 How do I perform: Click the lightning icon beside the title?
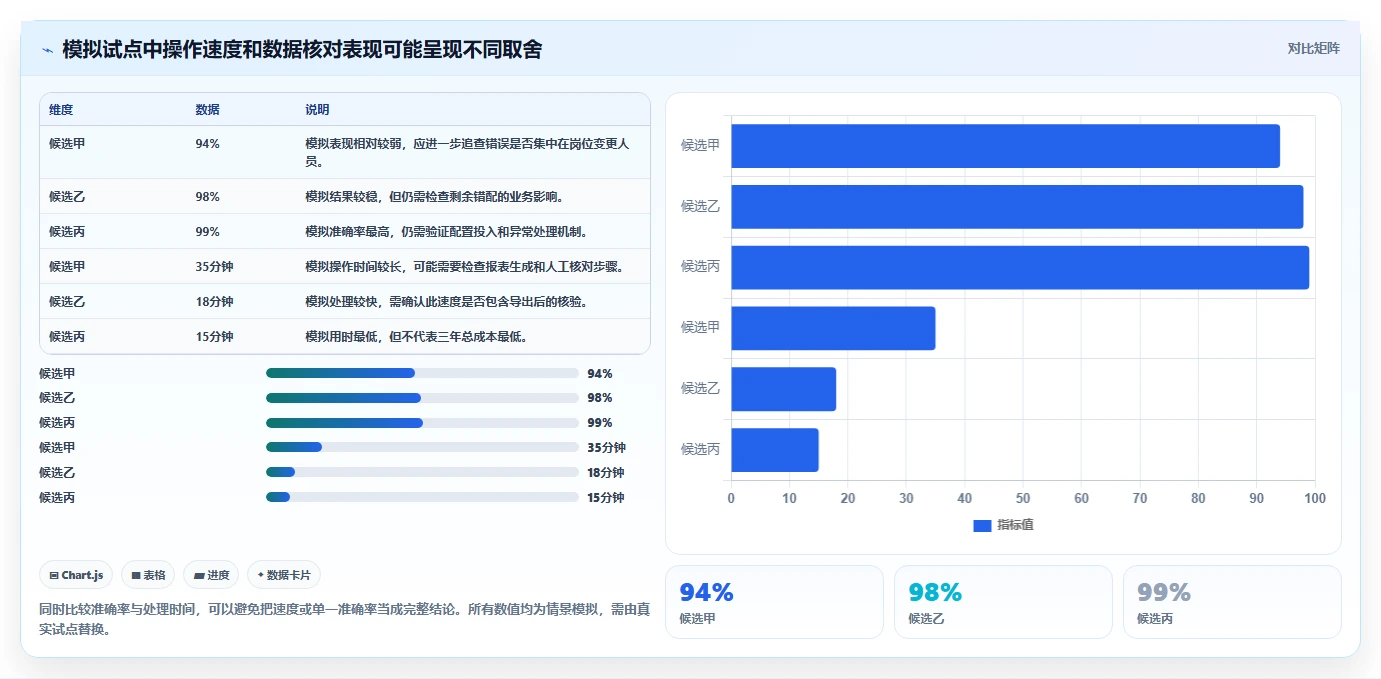click(x=48, y=50)
